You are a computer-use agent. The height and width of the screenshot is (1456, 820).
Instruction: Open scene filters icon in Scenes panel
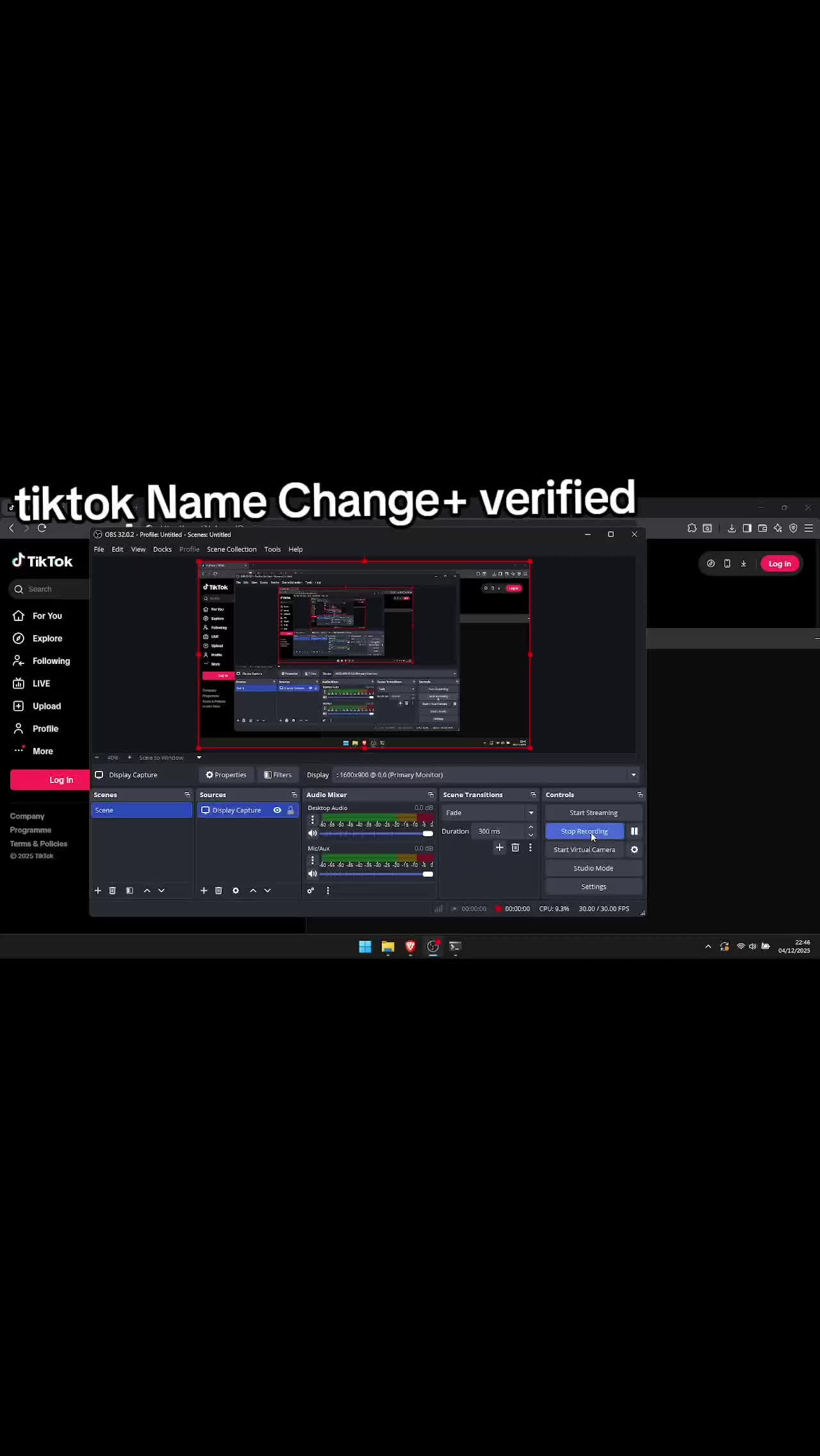[x=129, y=890]
